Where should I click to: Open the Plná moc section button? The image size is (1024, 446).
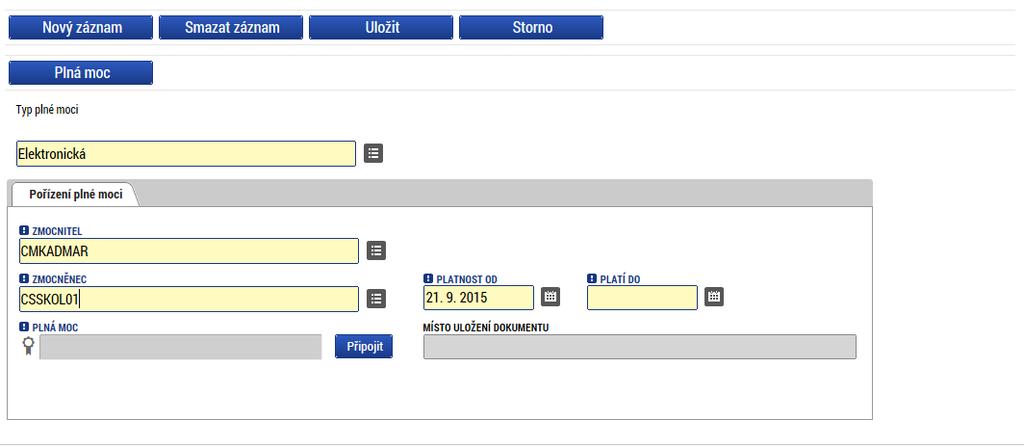[x=81, y=72]
